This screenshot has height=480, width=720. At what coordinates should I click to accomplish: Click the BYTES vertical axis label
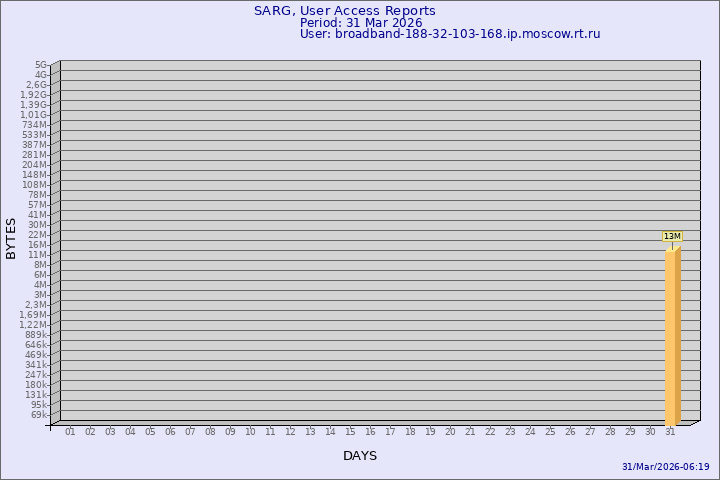[11, 238]
